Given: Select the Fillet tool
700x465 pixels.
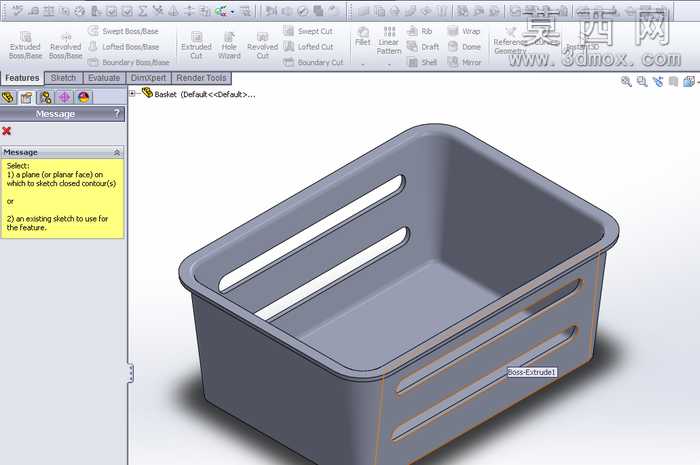Looking at the screenshot, I should pos(362,37).
